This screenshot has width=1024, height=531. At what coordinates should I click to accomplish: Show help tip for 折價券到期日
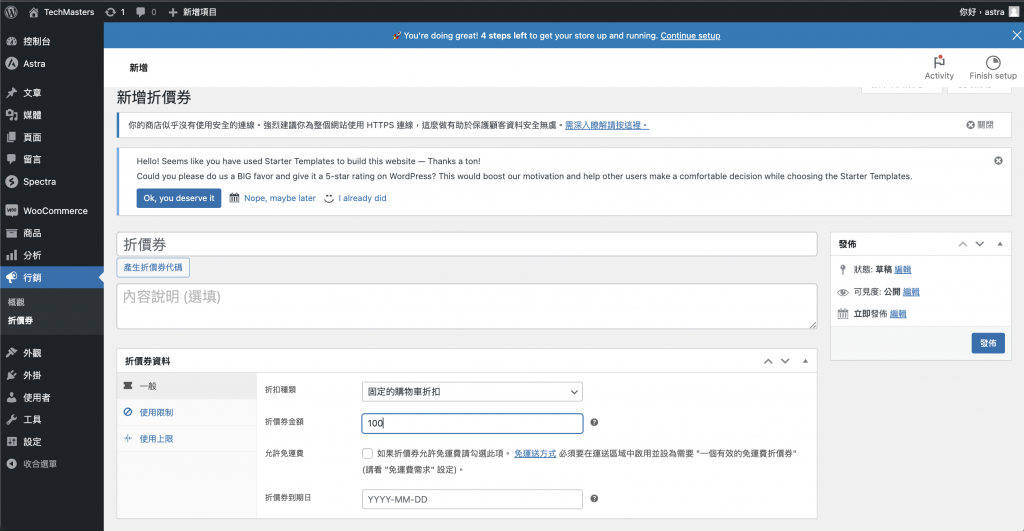tap(594, 498)
